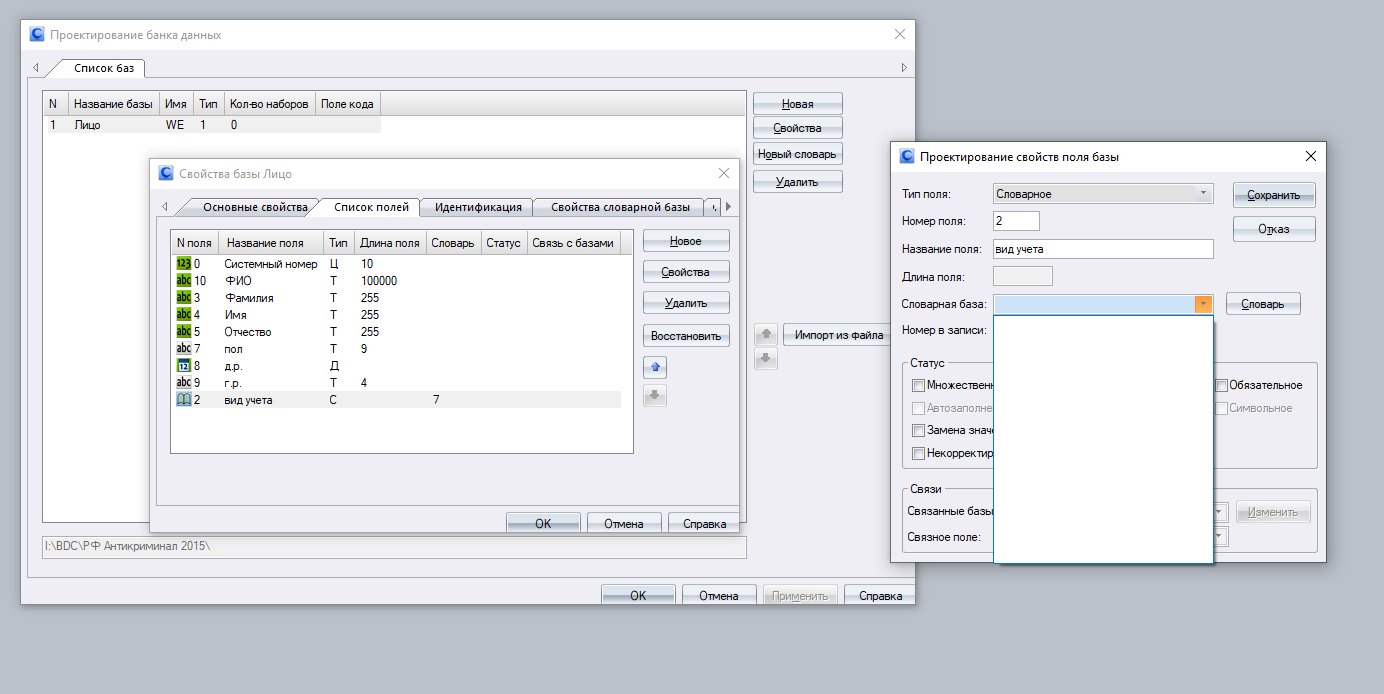Click the Название базы column header
The width and height of the screenshot is (1384, 694).
click(x=114, y=104)
